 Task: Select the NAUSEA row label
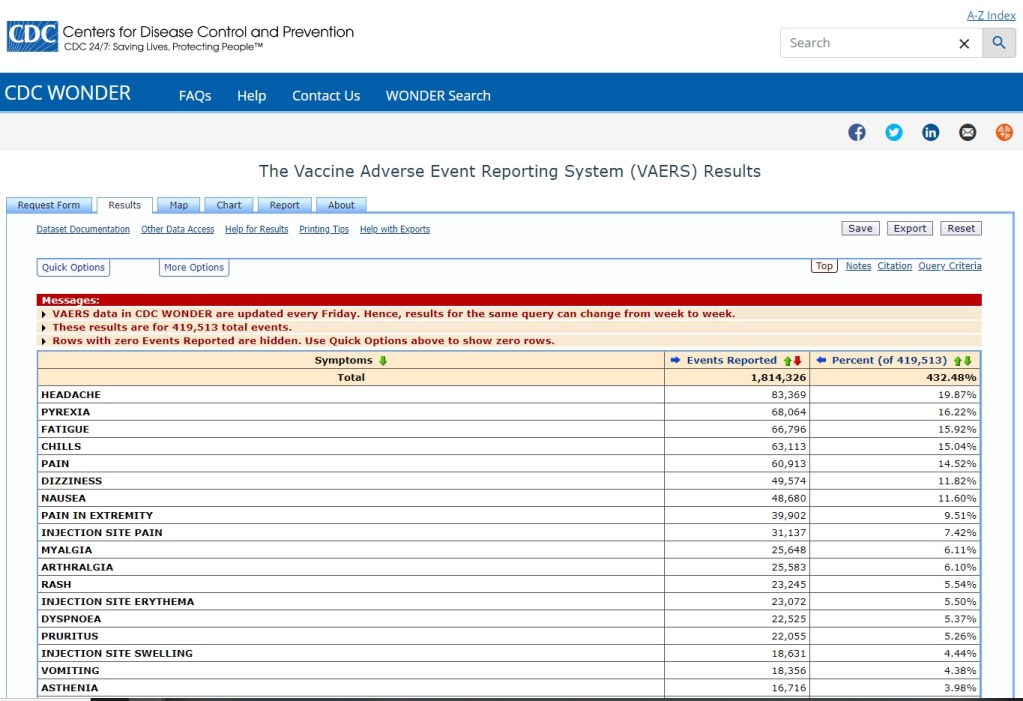tap(63, 498)
